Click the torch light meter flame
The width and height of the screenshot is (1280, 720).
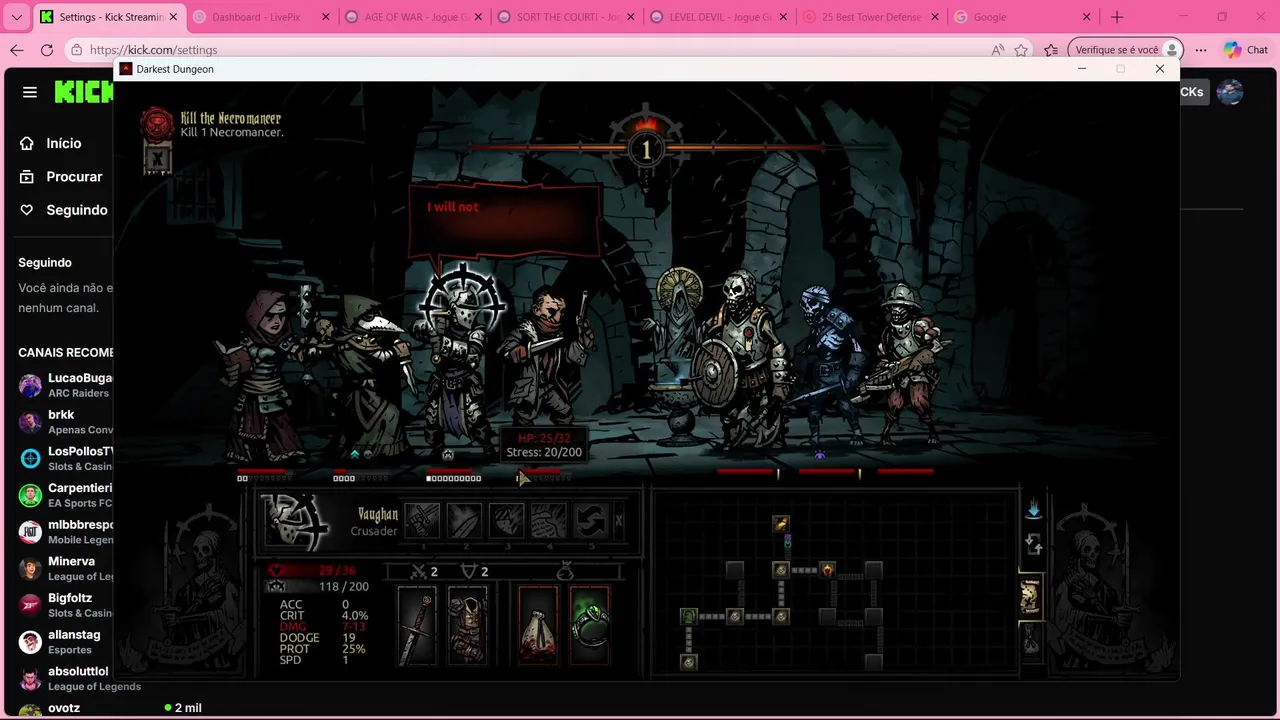point(645,124)
